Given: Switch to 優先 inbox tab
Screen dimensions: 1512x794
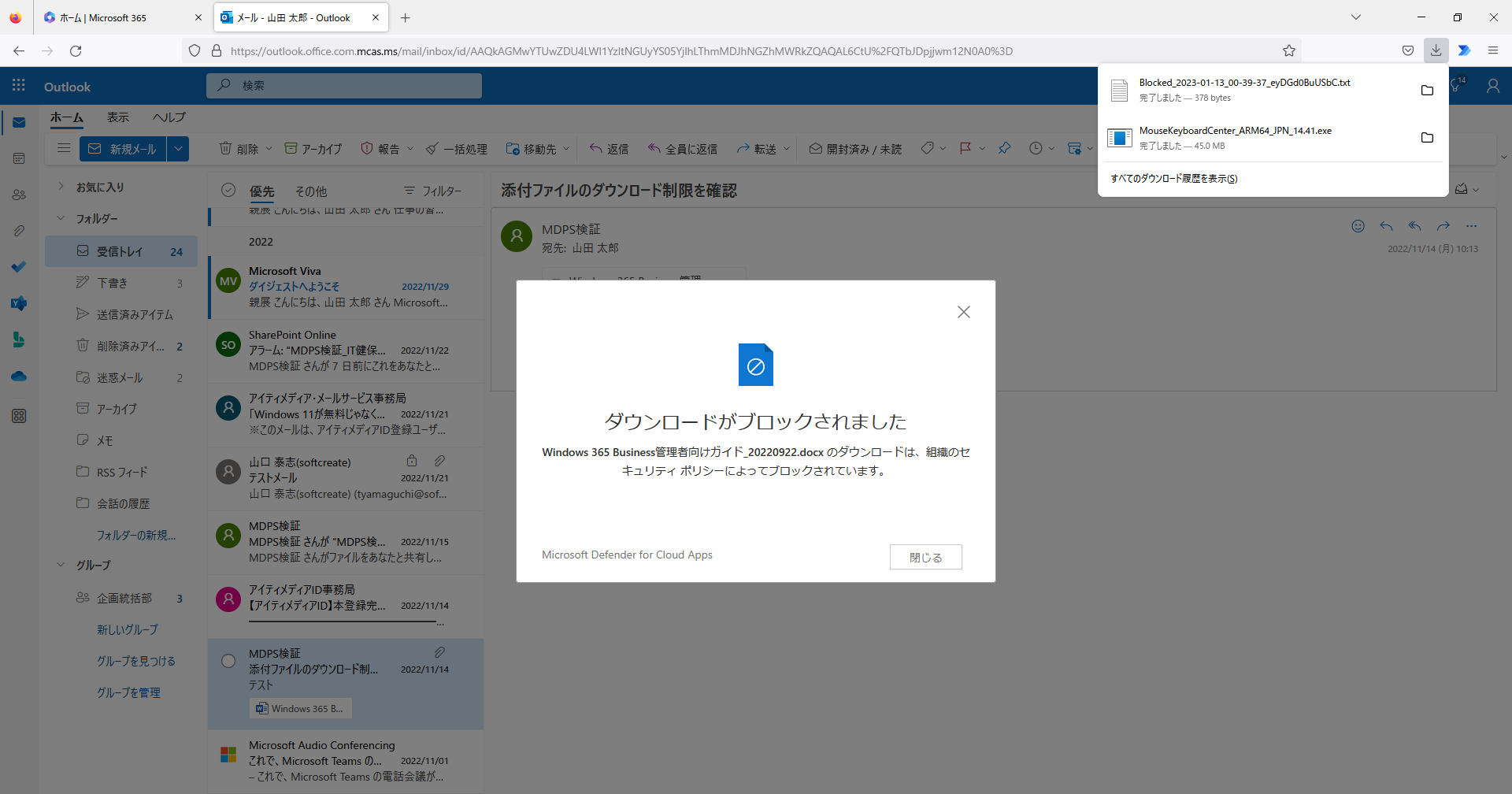Looking at the screenshot, I should [x=261, y=191].
